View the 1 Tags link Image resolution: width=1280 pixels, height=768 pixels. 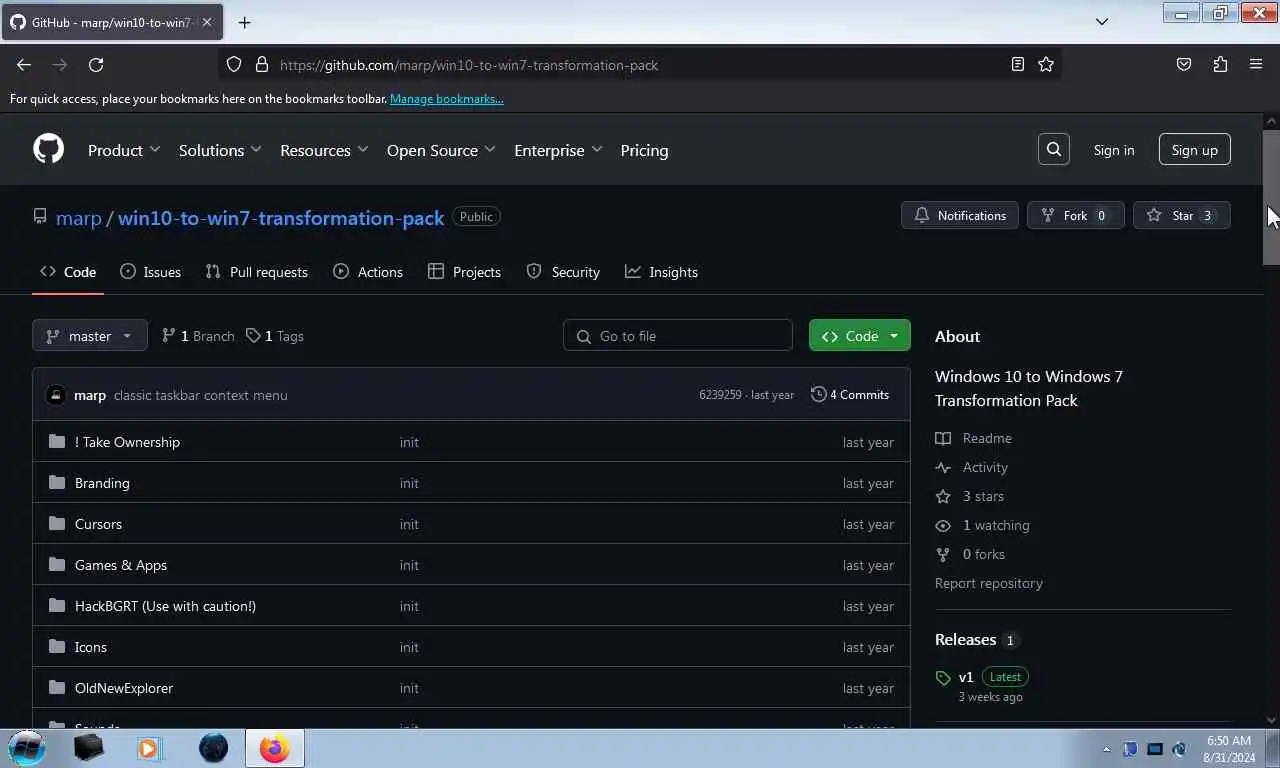pos(275,336)
